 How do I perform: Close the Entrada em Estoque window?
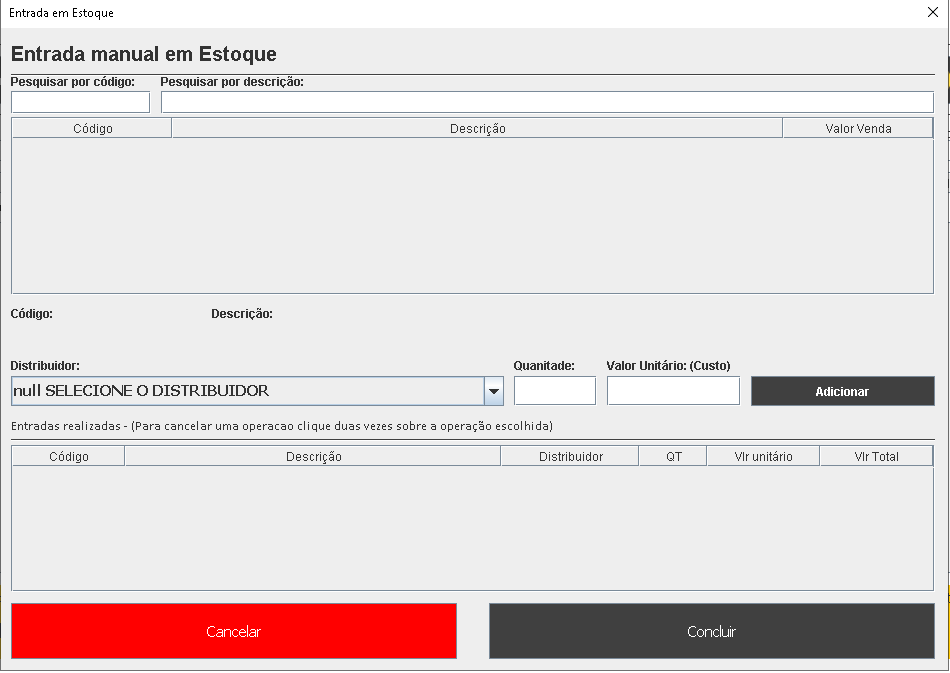932,13
